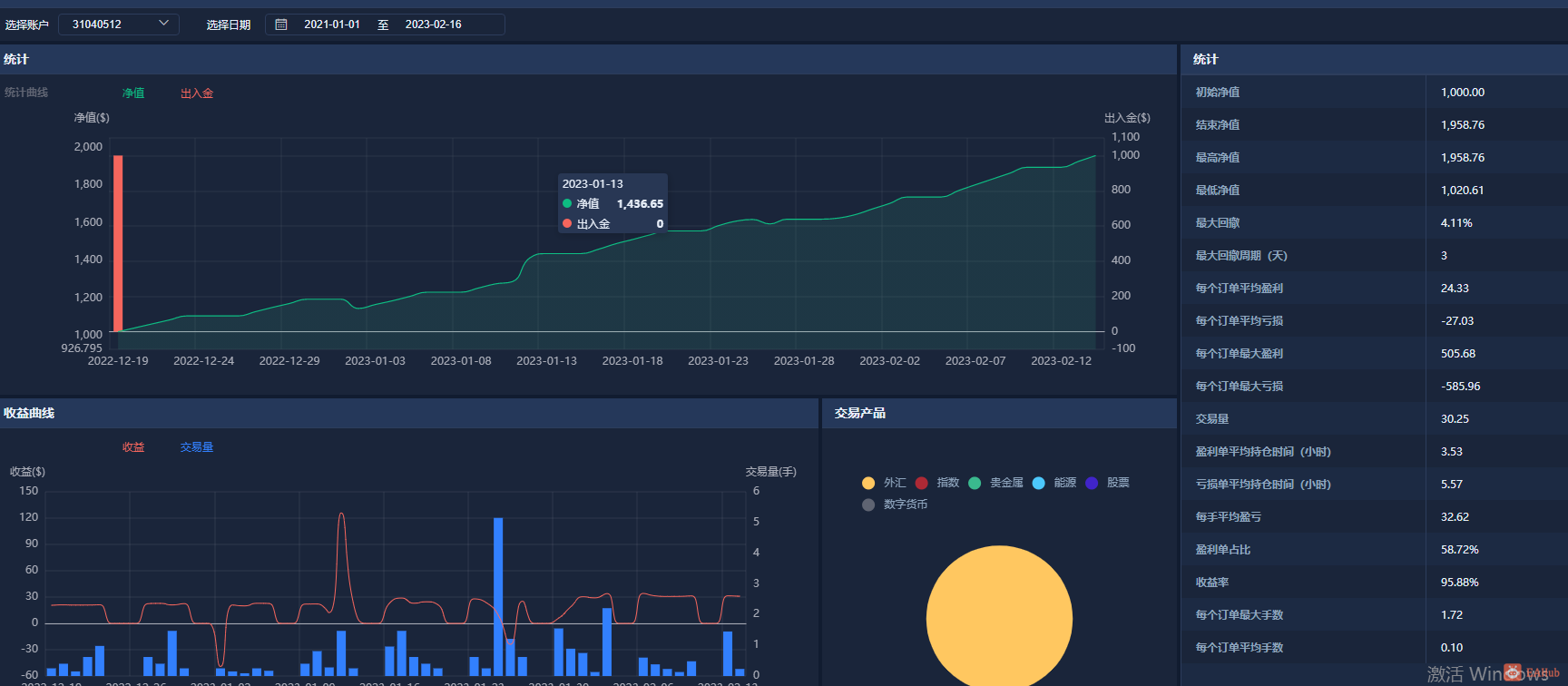Click the yellow pie chart slice
This screenshot has height=686, width=1568.
(x=999, y=617)
